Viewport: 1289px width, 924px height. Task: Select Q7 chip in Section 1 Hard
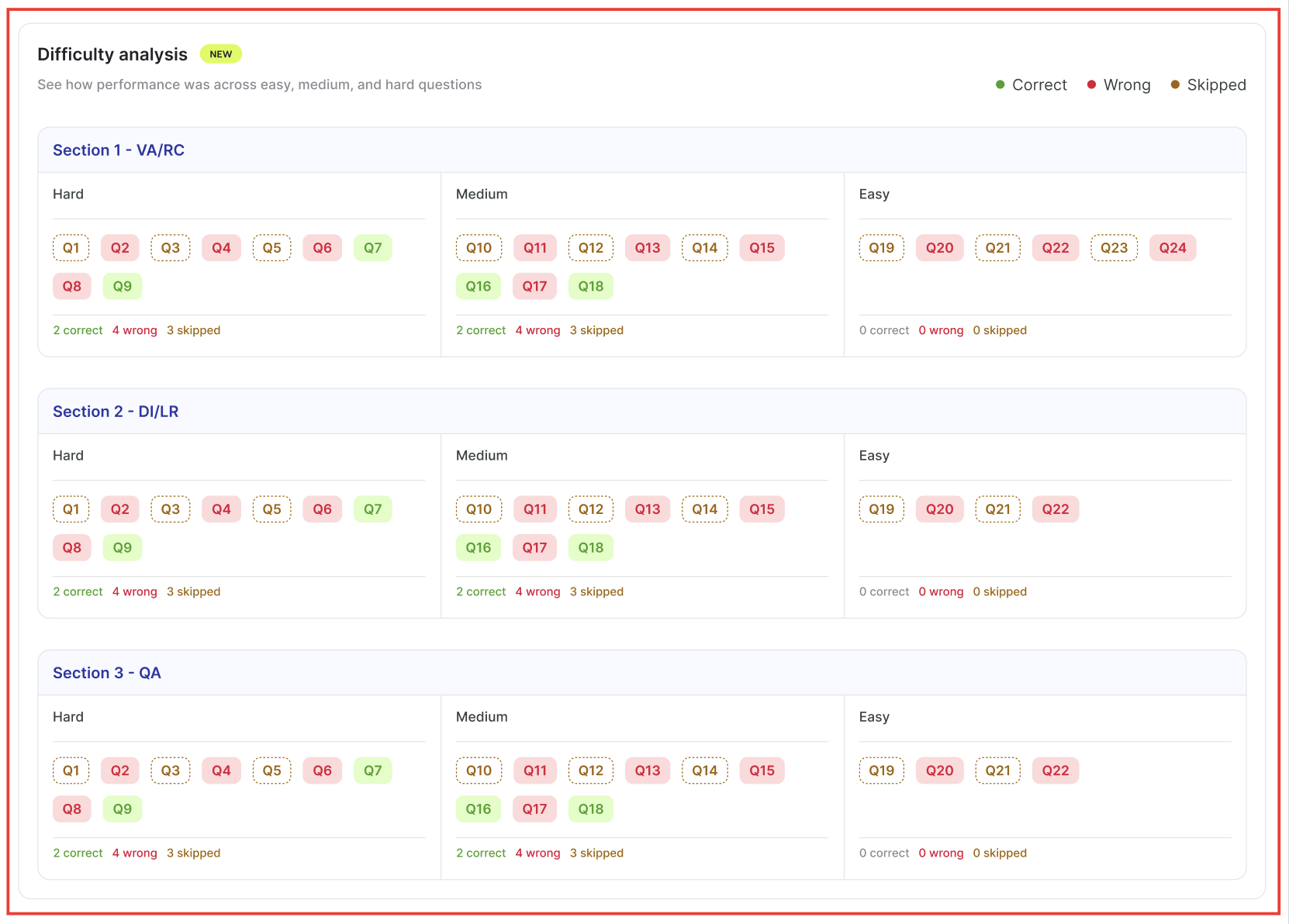(x=373, y=248)
